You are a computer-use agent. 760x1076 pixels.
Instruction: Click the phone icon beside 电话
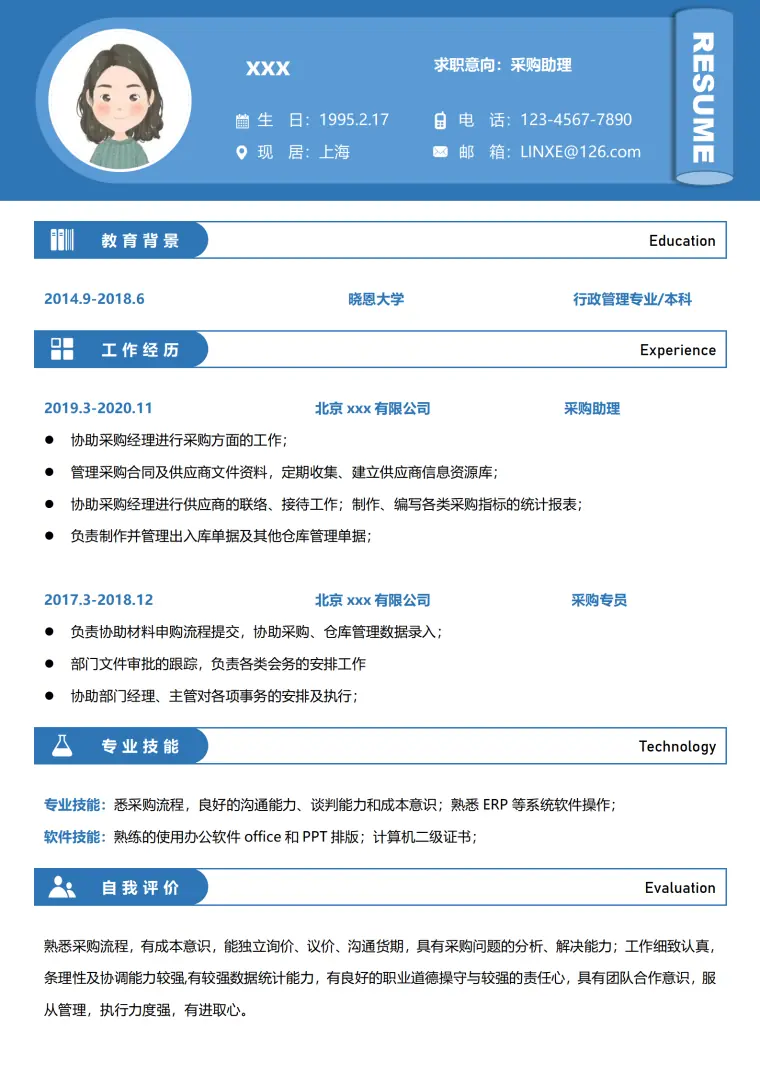[x=440, y=121]
